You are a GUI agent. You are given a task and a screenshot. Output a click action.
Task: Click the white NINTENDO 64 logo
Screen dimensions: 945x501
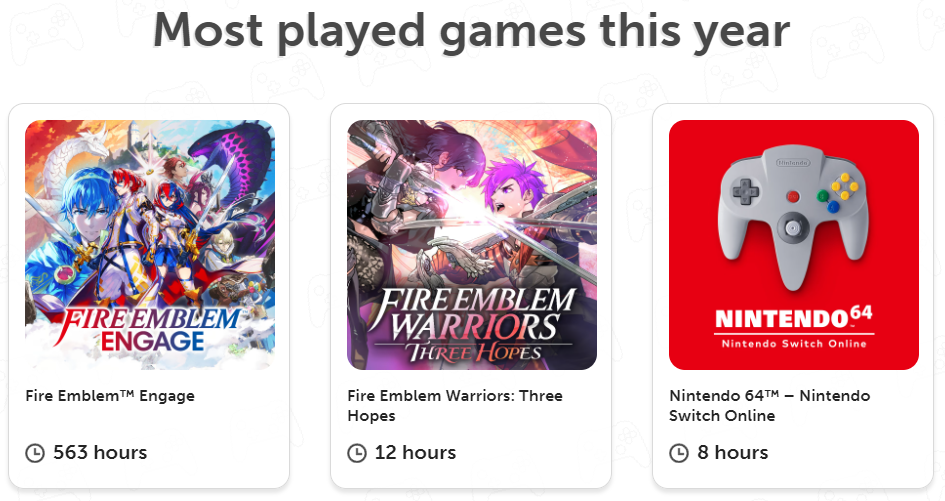794,319
